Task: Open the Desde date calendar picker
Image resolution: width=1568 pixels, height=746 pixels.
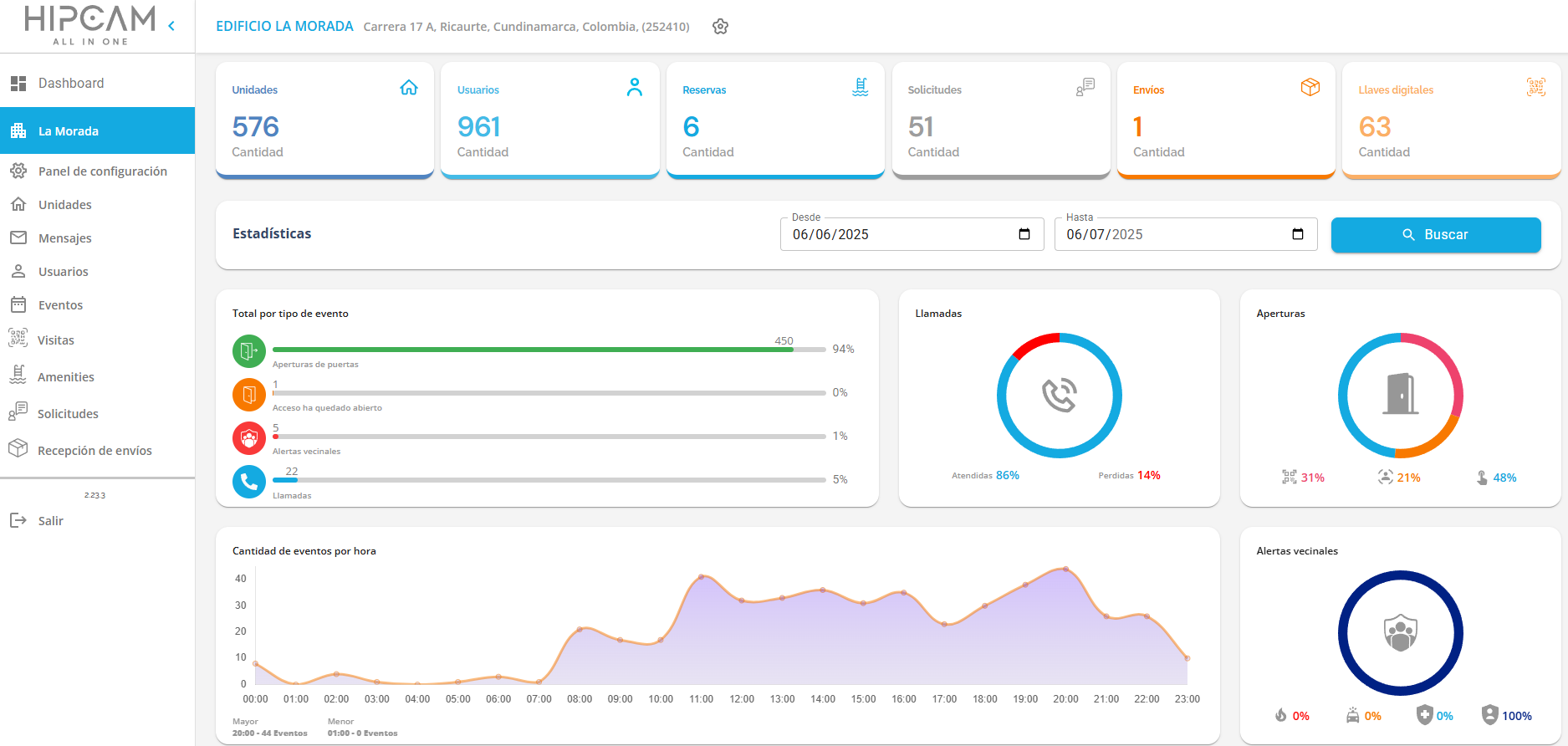Action: (x=1024, y=234)
